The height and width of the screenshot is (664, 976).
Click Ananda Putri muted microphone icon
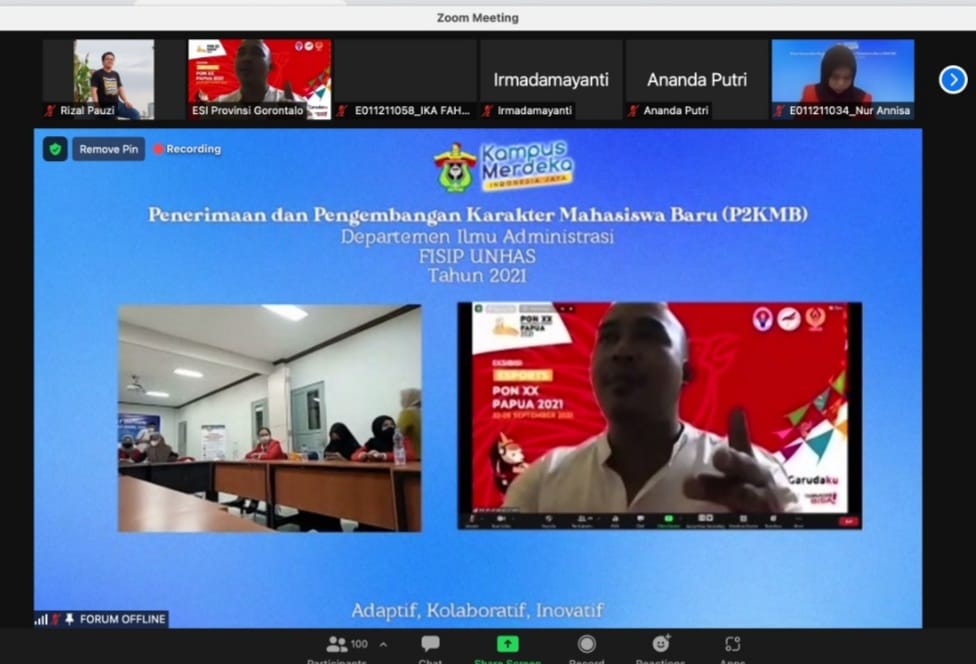coord(633,111)
